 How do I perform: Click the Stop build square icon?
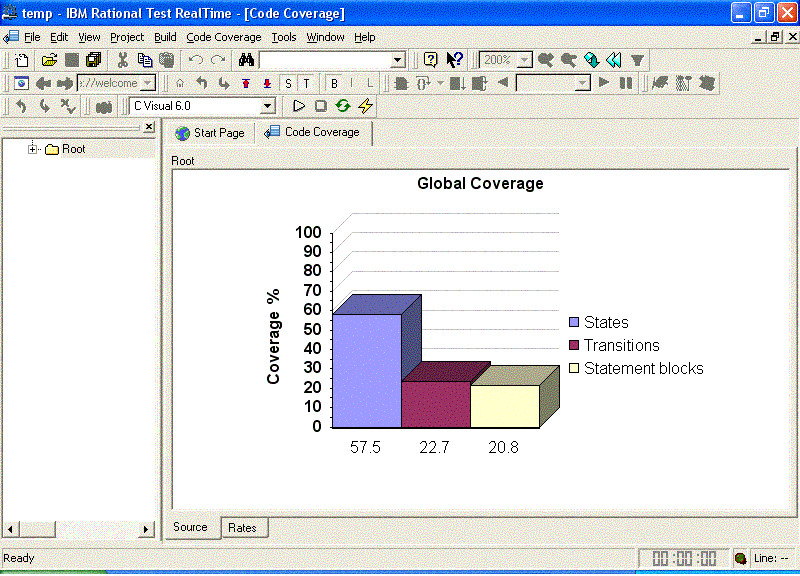321,106
